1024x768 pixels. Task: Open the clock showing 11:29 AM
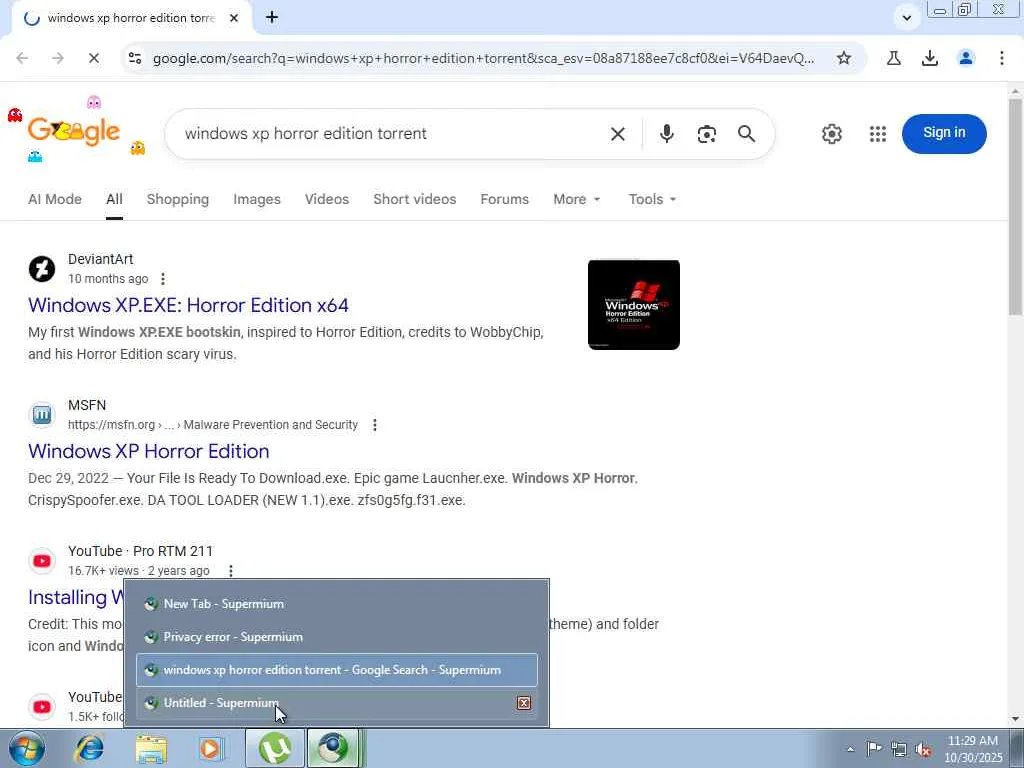(973, 749)
